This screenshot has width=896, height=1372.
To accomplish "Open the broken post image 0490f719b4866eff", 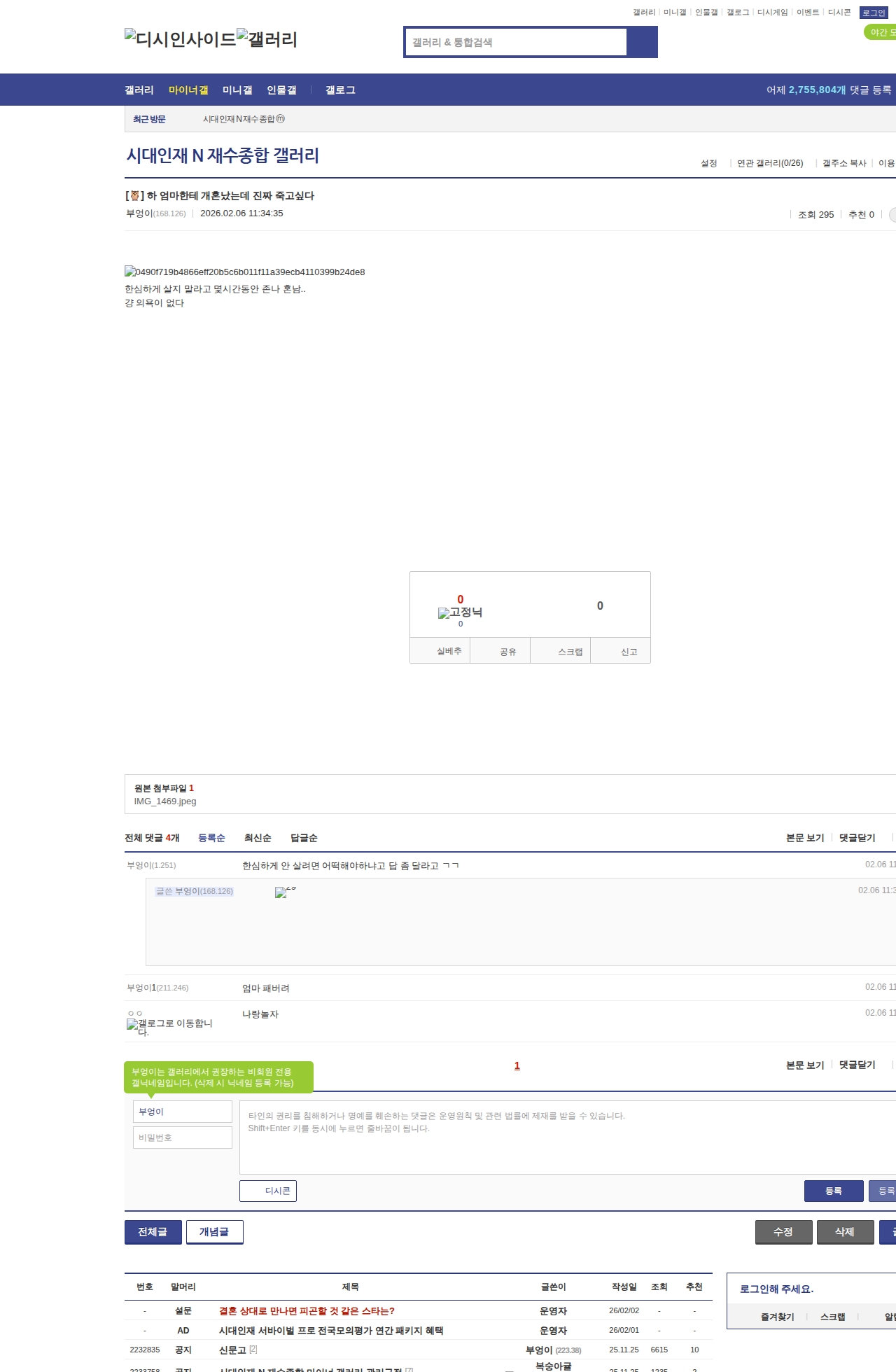I will (x=245, y=272).
